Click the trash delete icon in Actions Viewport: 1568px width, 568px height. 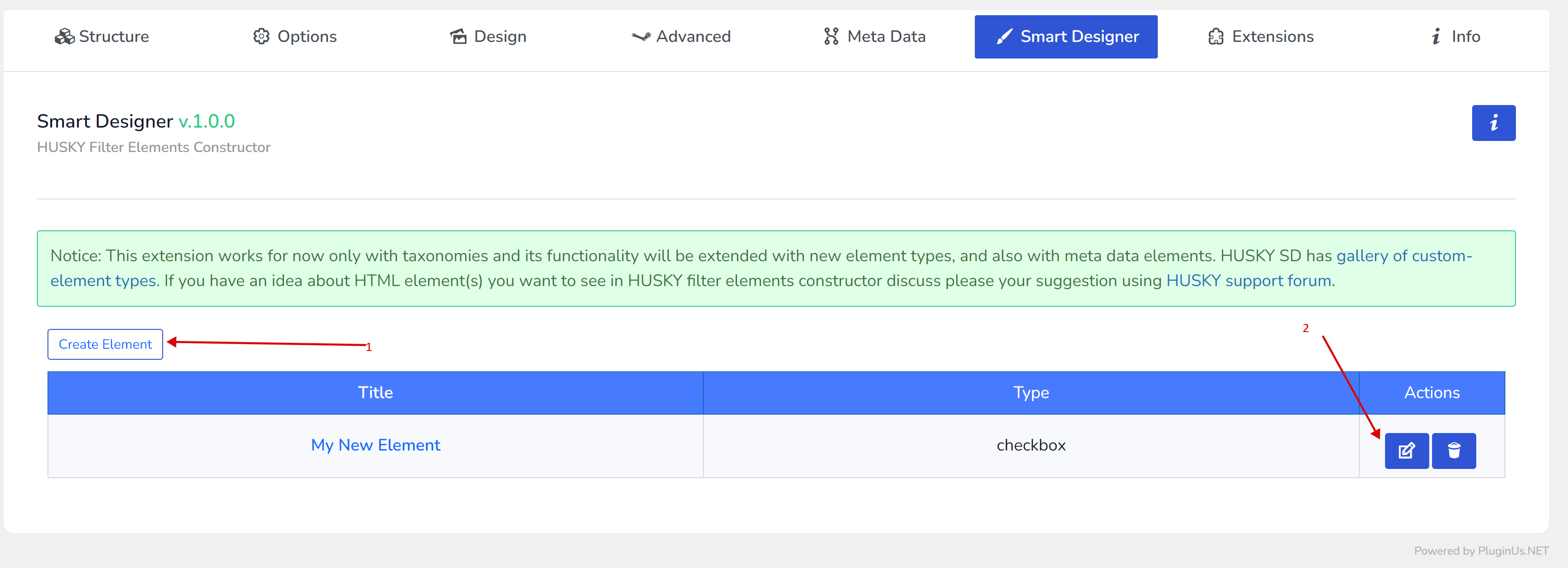coord(1454,451)
